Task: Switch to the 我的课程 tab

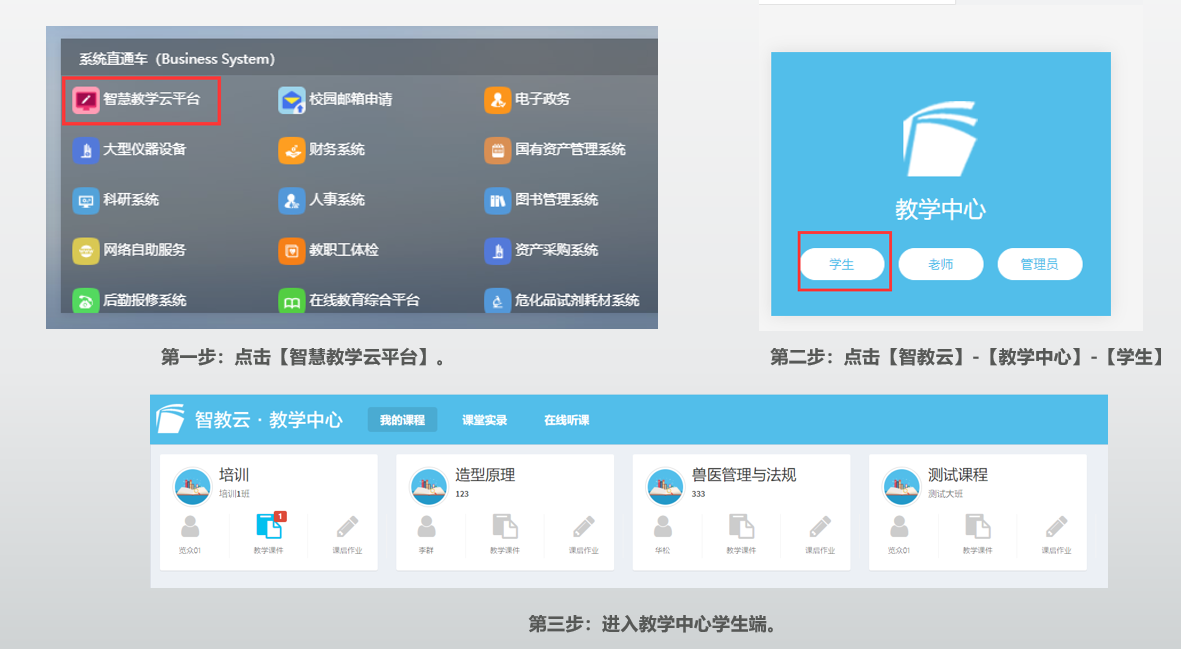Action: coord(402,420)
